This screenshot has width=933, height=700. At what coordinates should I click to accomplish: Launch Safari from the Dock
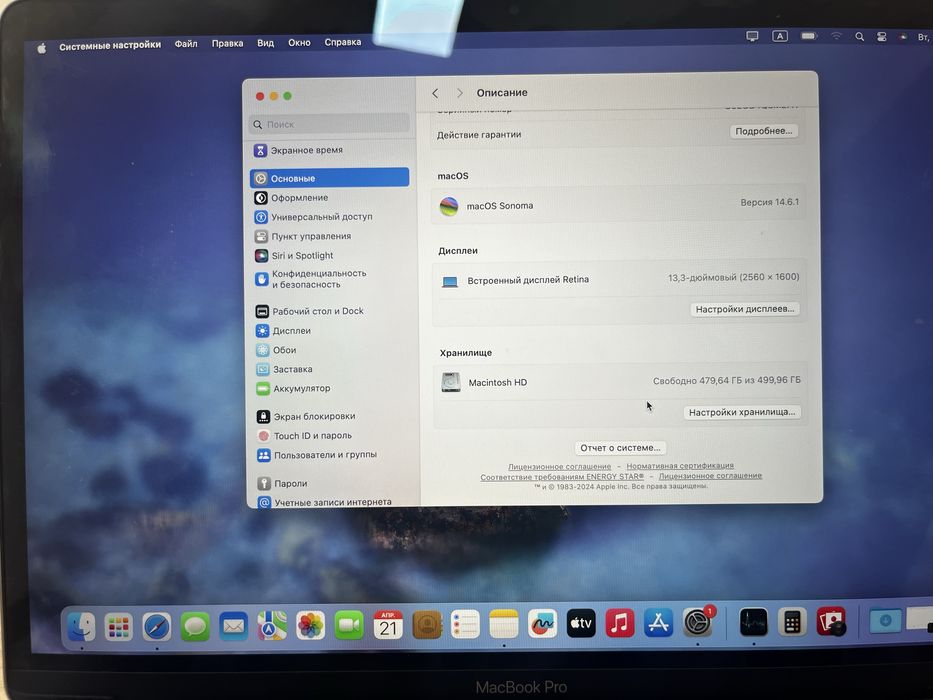(156, 627)
